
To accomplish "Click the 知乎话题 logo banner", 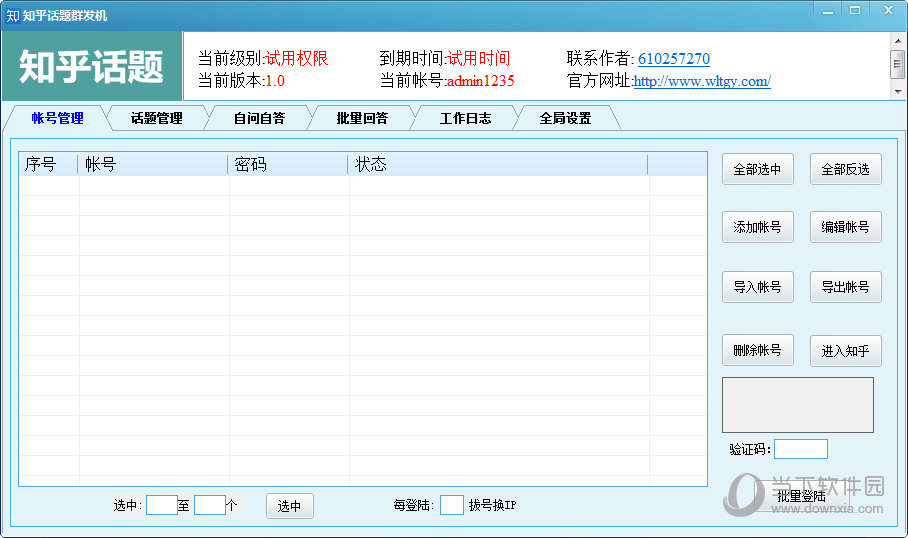I will pos(91,66).
